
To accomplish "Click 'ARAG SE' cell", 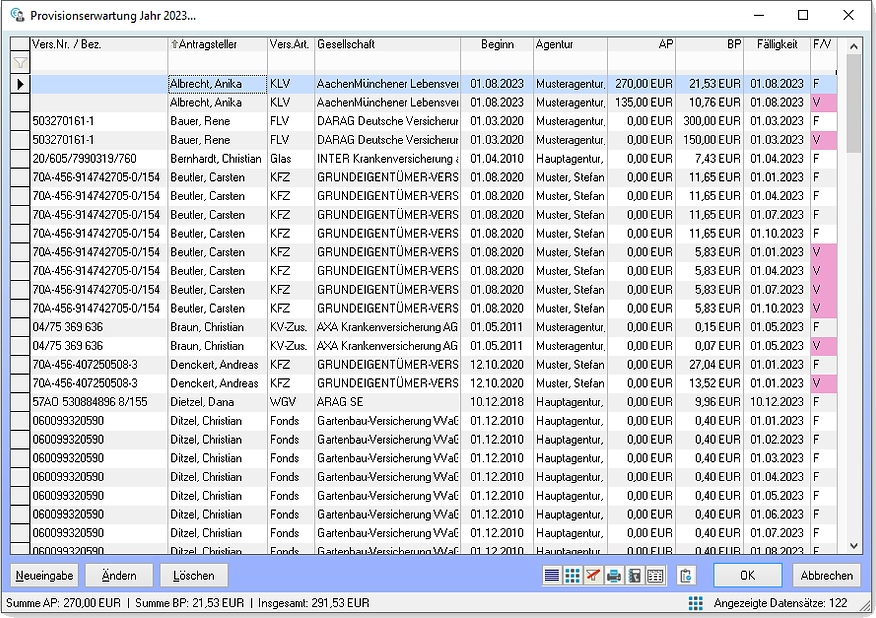I will click(x=388, y=402).
